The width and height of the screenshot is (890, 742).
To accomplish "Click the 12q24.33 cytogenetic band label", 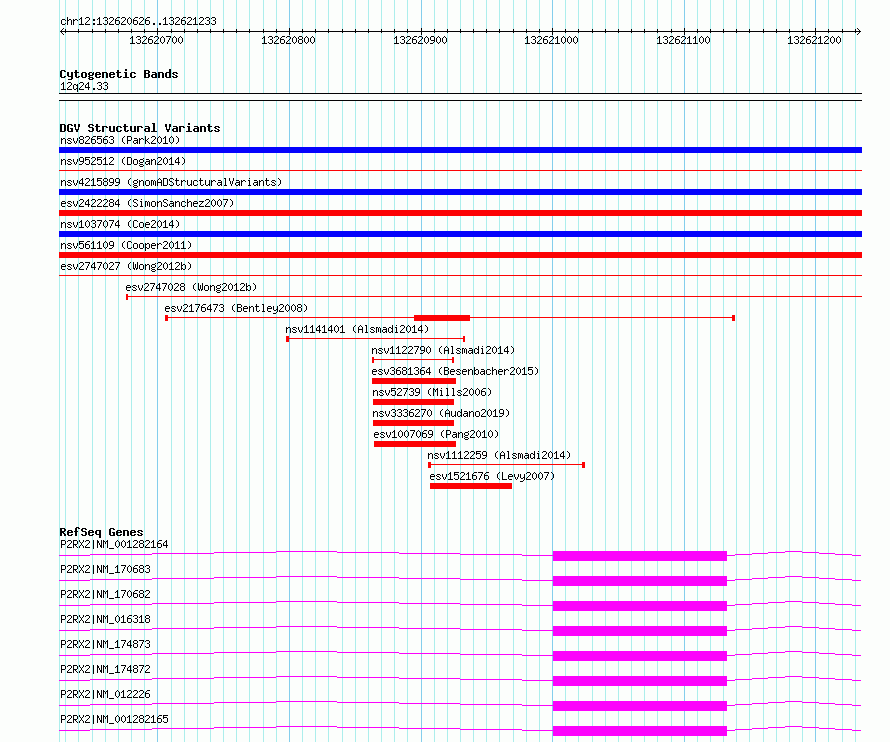I will pos(84,86).
